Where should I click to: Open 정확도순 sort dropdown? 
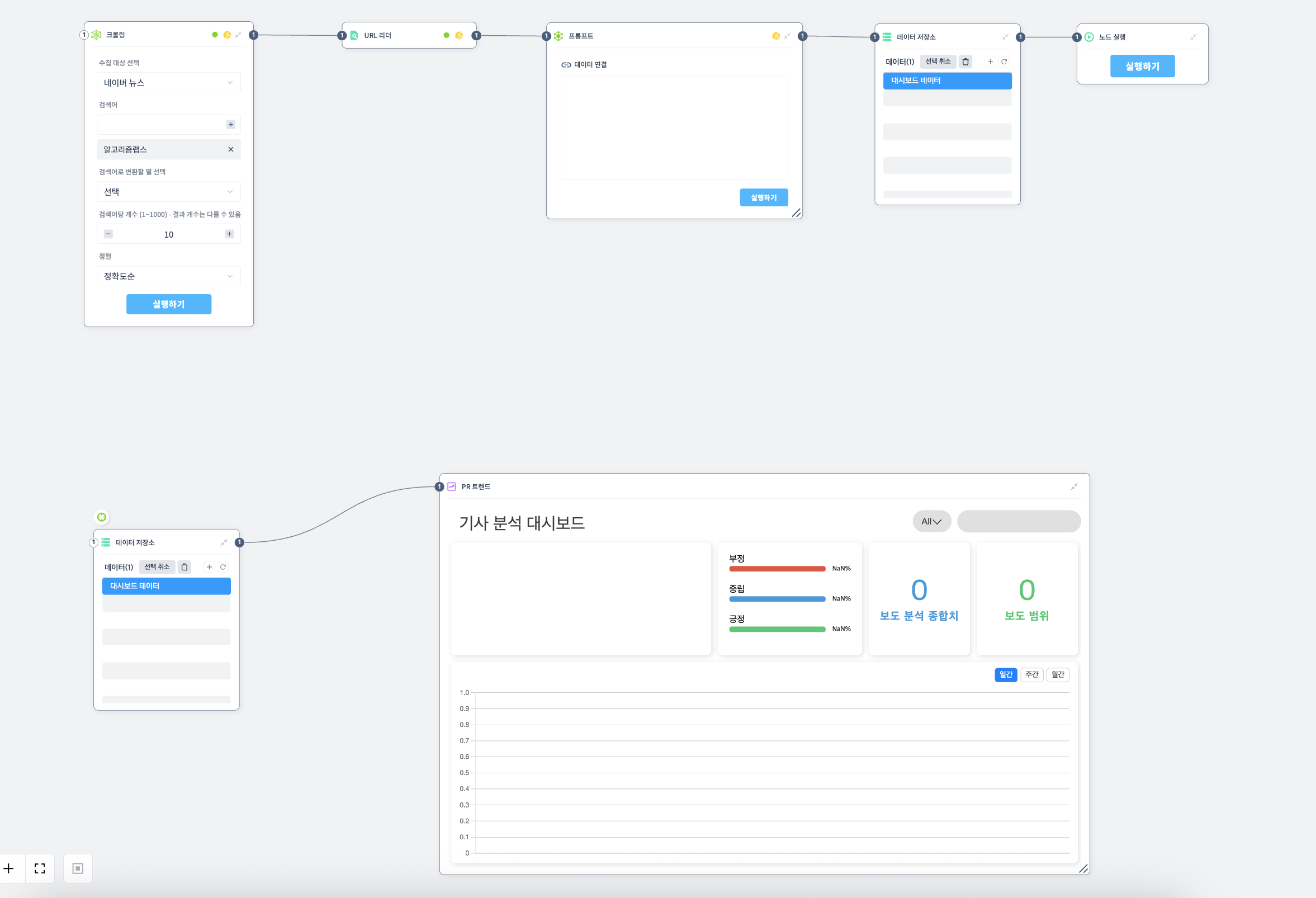pos(168,276)
